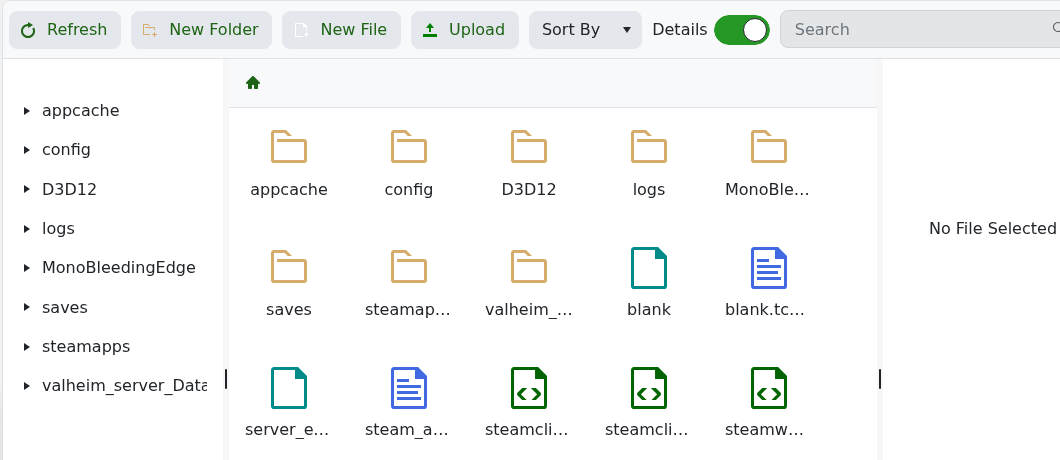Click the New Folder button

point(201,30)
